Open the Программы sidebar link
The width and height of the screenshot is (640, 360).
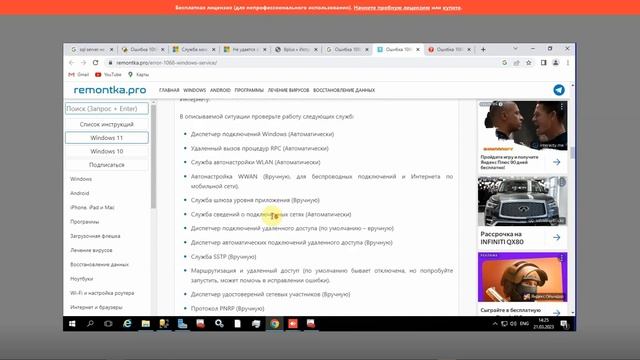[x=84, y=222]
